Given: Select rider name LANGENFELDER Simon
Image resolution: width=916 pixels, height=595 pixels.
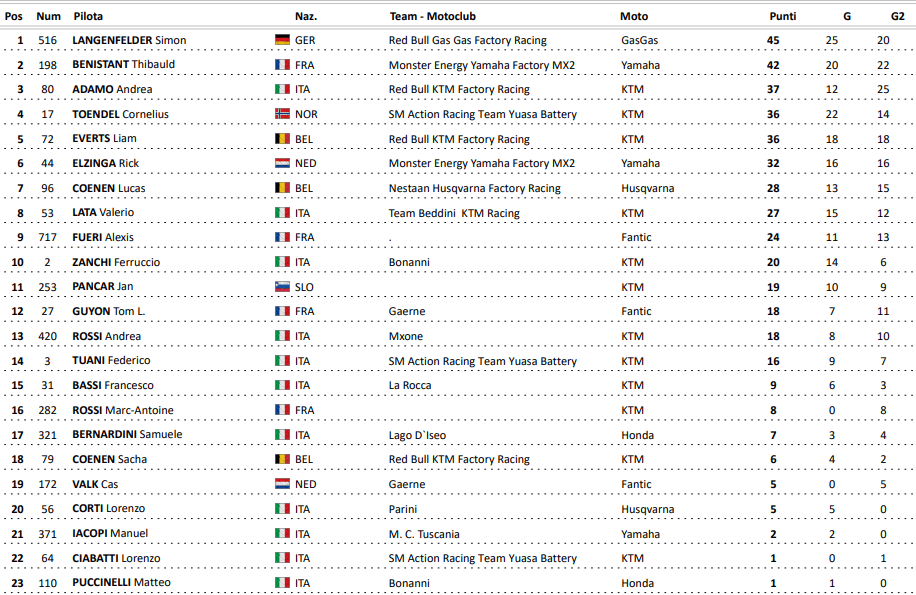Looking at the screenshot, I should (129, 41).
